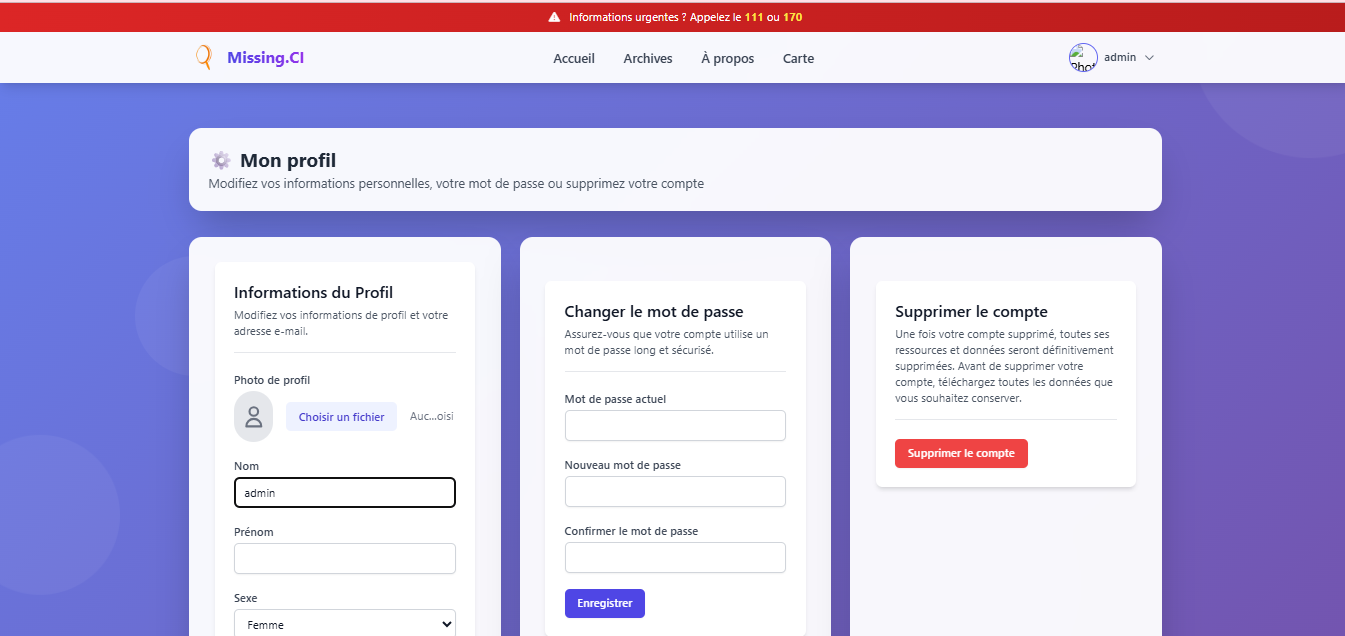The height and width of the screenshot is (636, 1345).
Task: Click the Nouveau mot de passe field
Action: [675, 491]
